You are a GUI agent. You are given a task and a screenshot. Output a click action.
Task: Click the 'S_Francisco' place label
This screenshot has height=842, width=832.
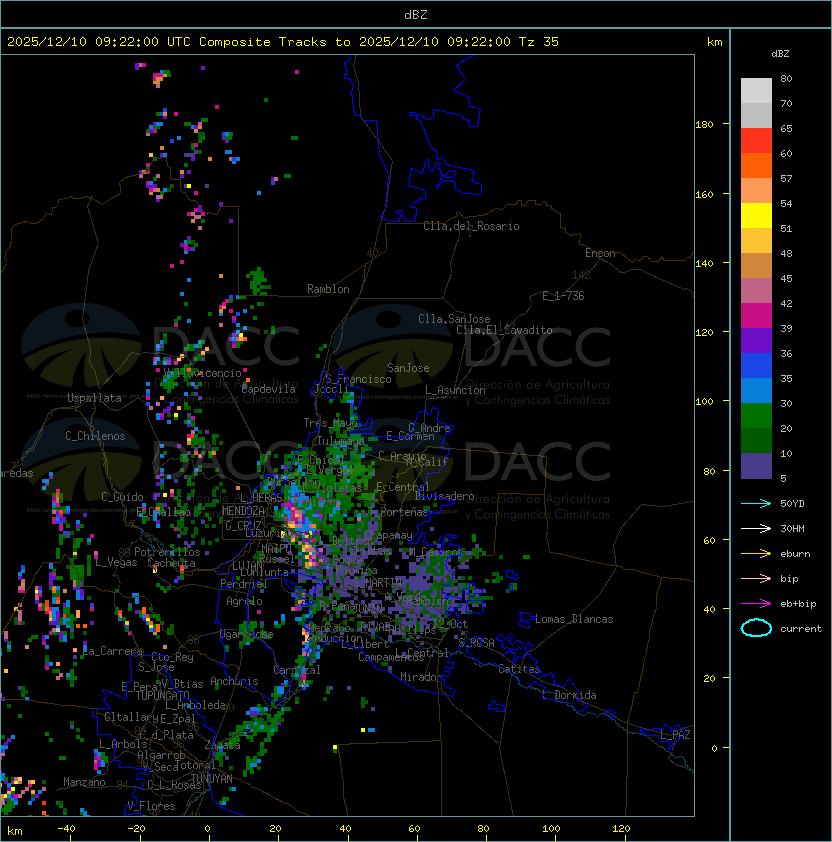pyautogui.click(x=358, y=379)
